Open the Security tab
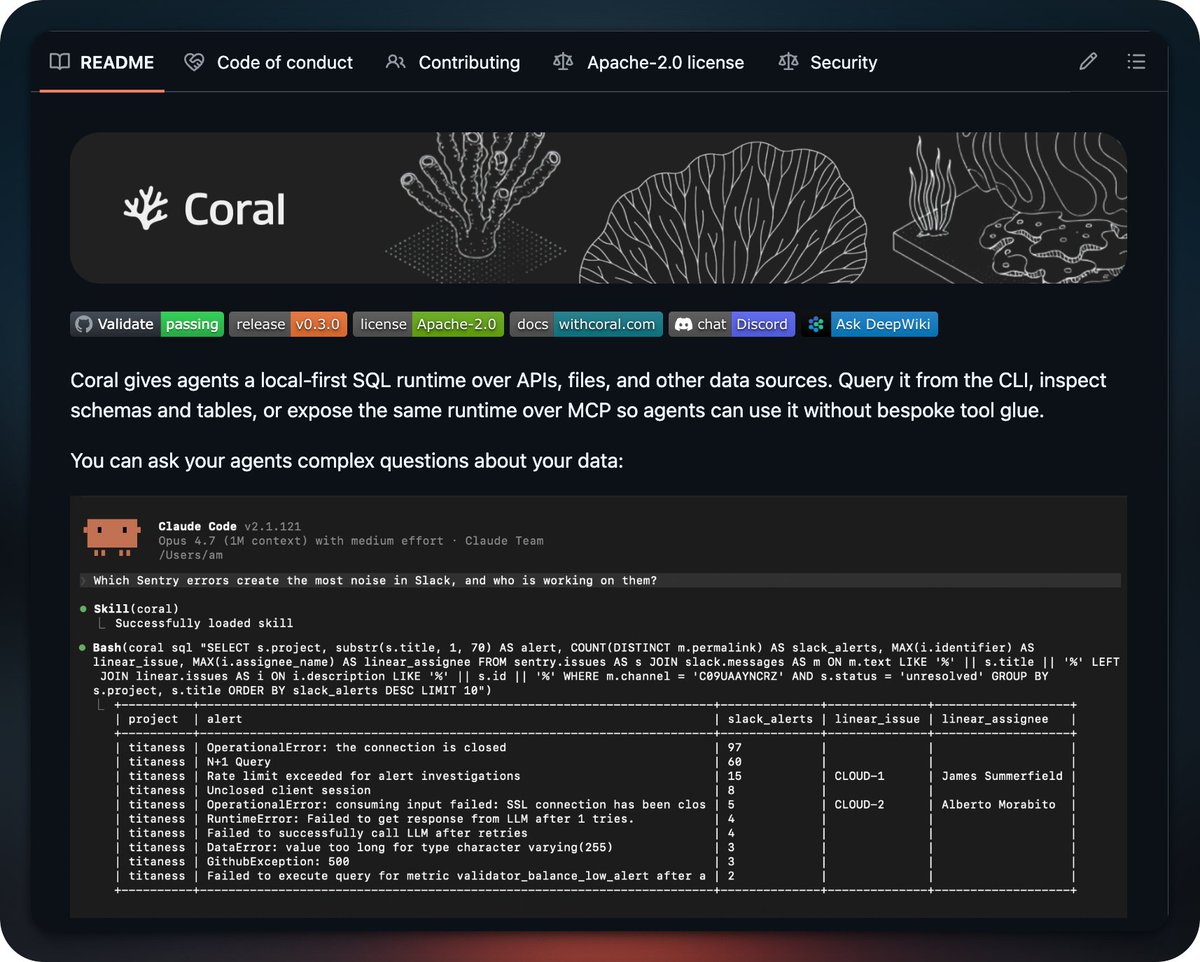 [827, 62]
